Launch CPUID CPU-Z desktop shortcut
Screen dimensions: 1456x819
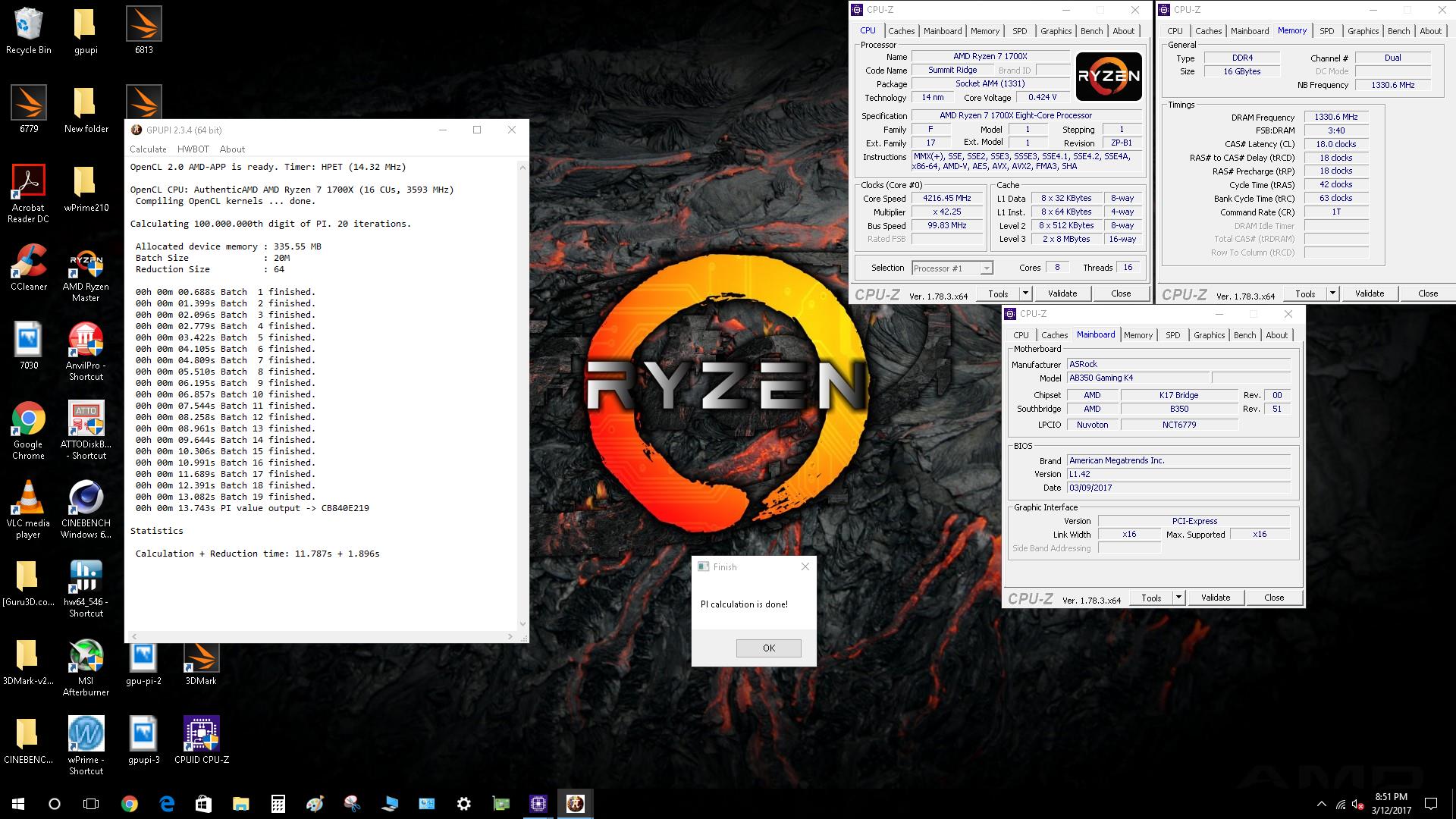[201, 740]
